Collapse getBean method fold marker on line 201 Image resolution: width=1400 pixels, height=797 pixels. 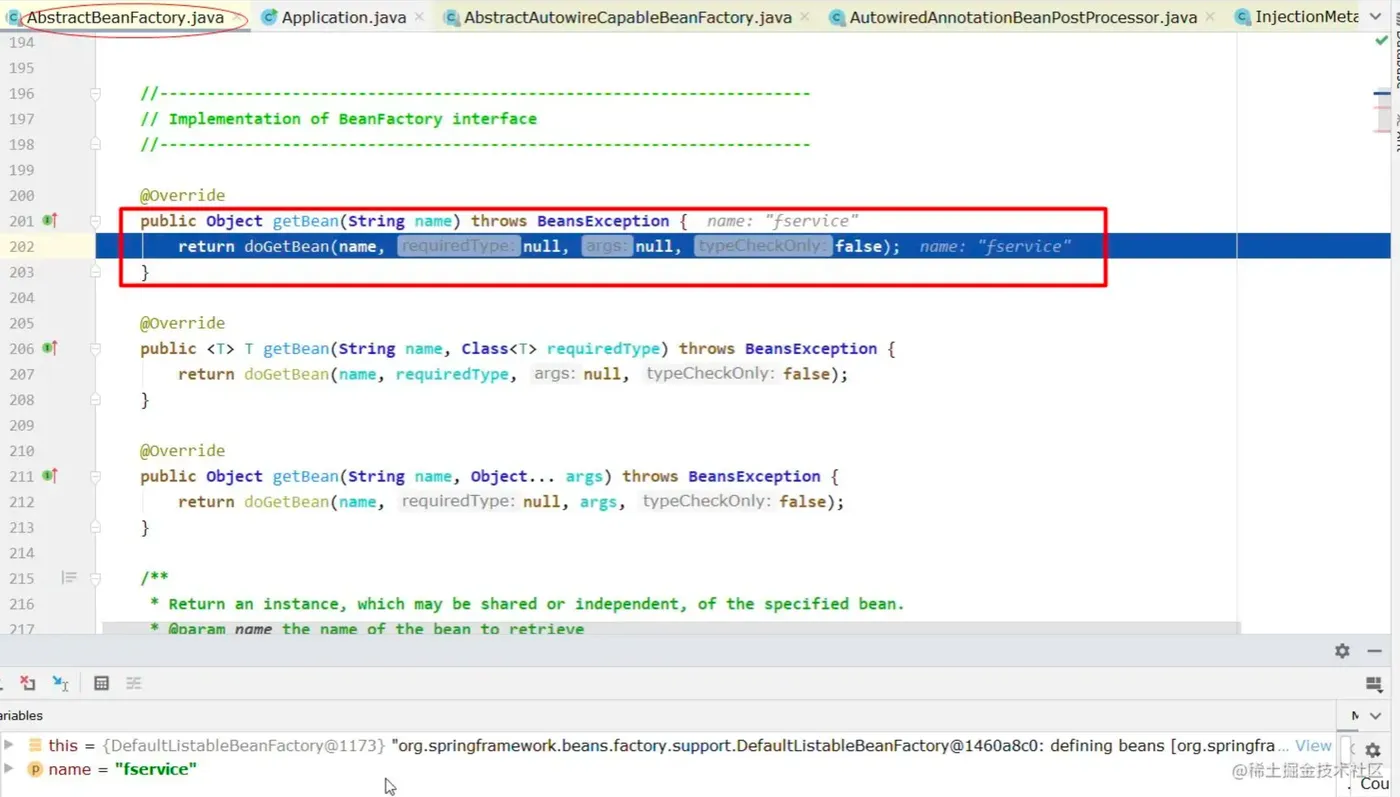pyautogui.click(x=95, y=221)
